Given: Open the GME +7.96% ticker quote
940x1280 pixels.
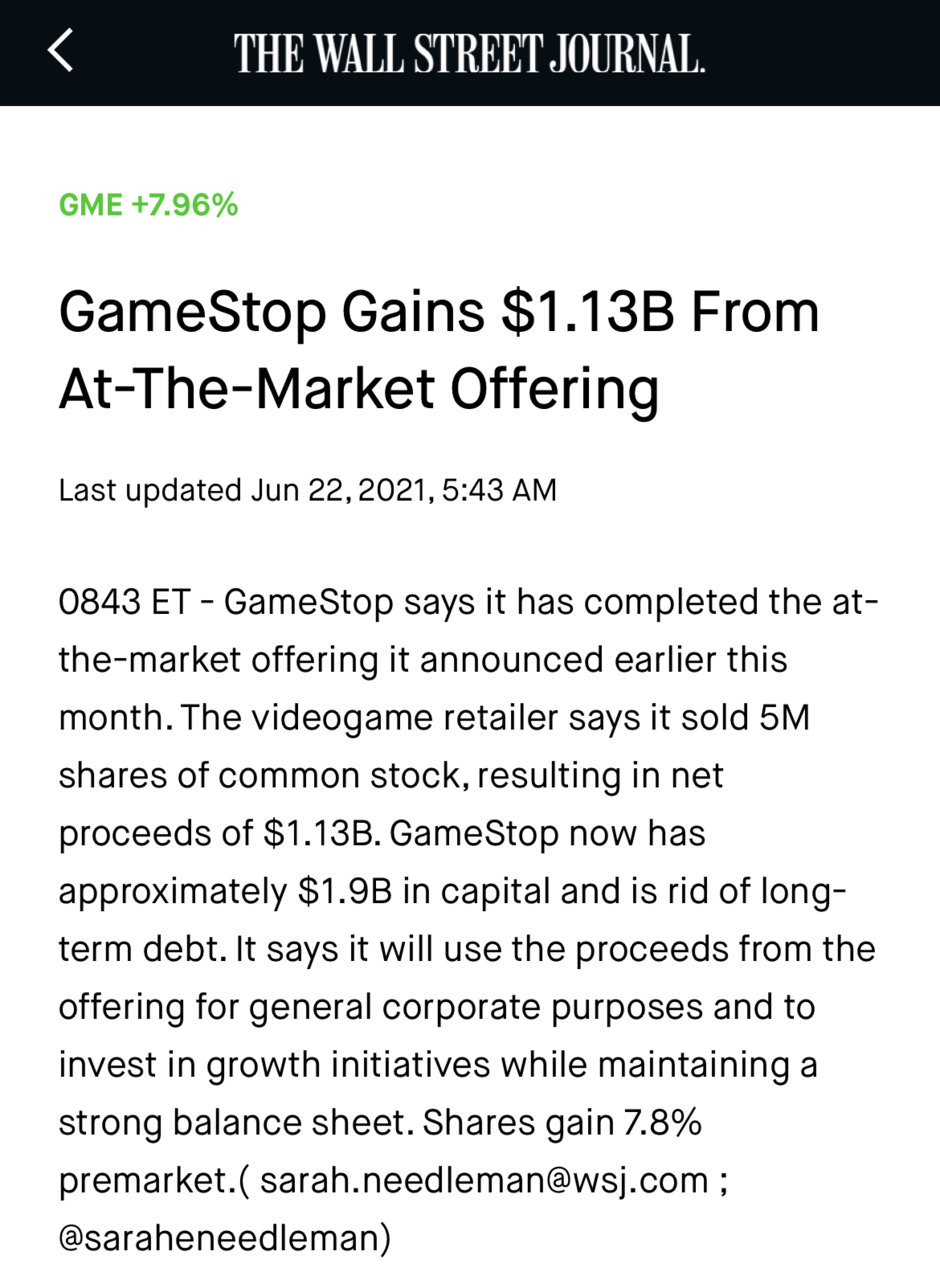Looking at the screenshot, I should [x=149, y=205].
